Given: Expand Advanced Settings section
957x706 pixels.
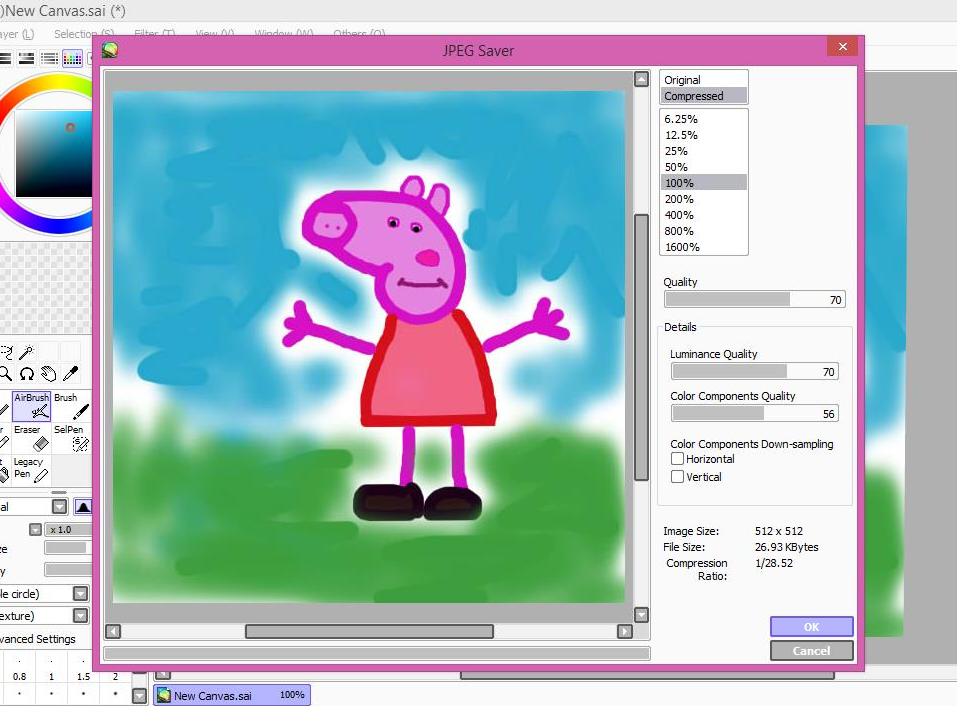Looking at the screenshot, I should (38, 639).
